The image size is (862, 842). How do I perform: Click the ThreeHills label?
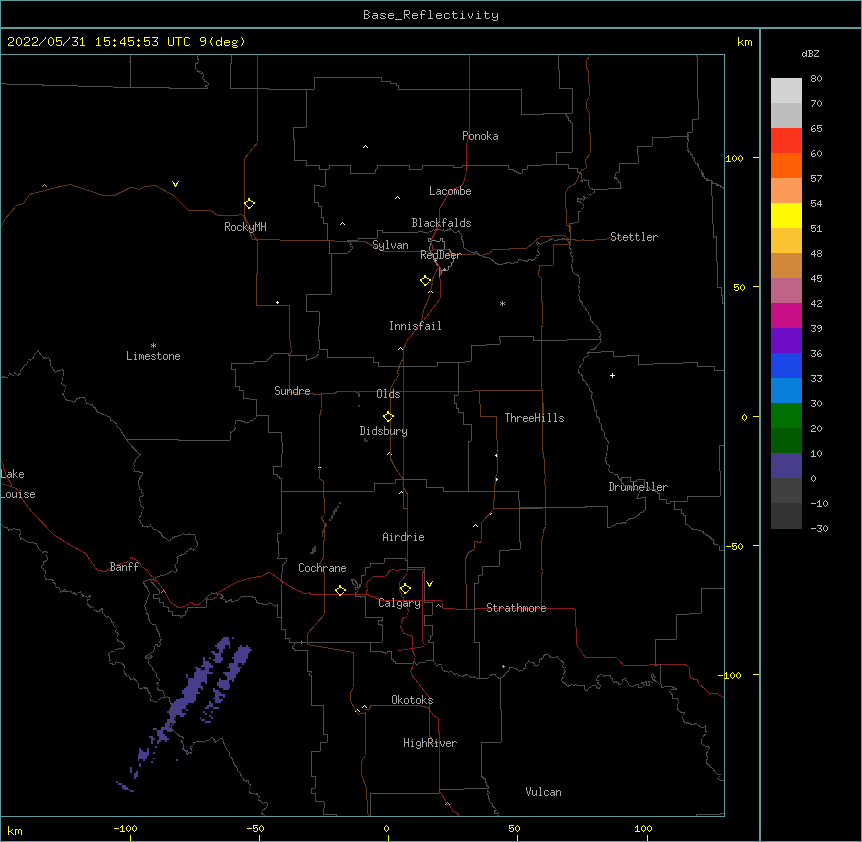pyautogui.click(x=534, y=418)
